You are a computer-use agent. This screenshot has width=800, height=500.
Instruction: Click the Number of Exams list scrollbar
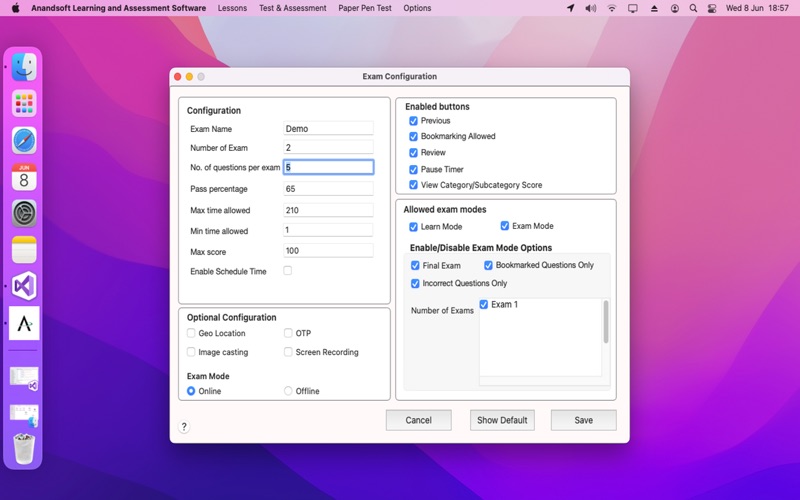click(x=606, y=322)
